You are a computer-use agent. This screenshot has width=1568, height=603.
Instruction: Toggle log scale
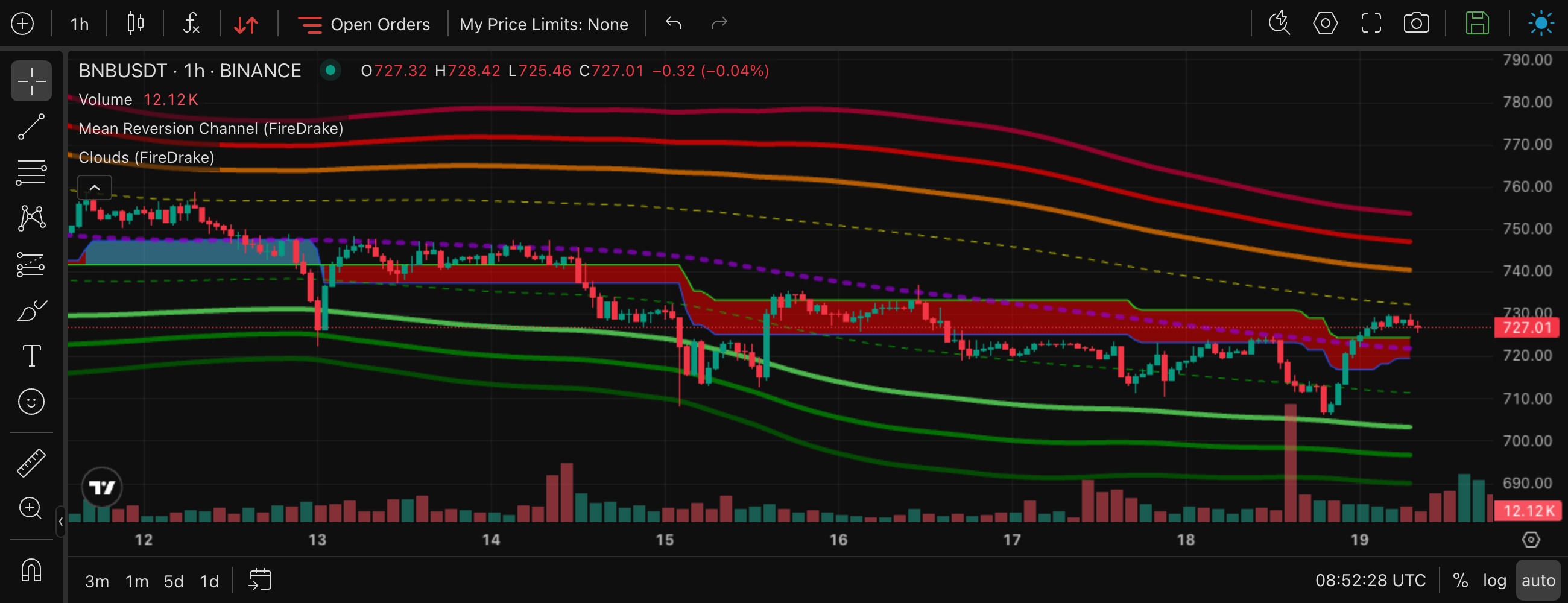click(1494, 581)
